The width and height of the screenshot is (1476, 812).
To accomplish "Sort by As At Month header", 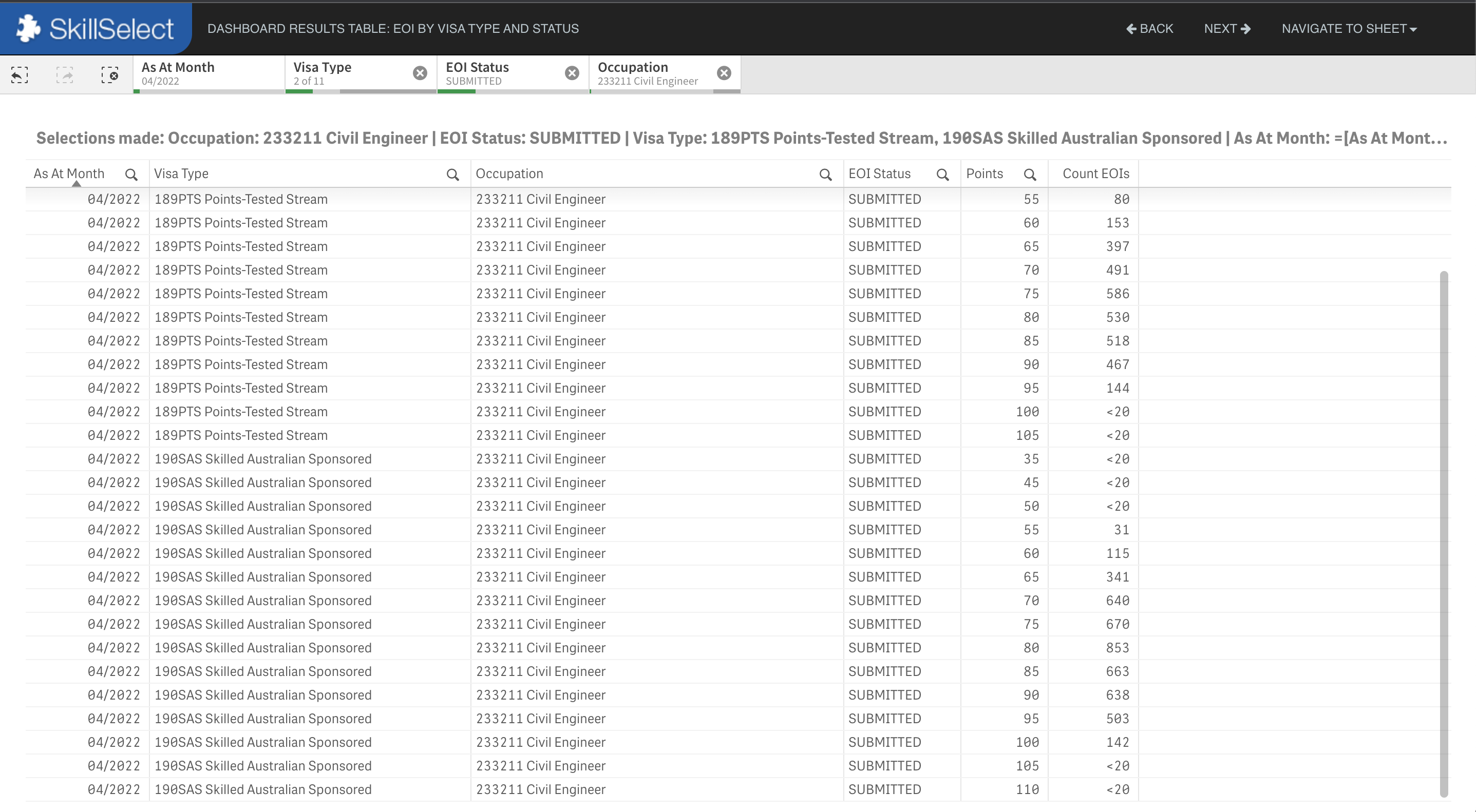I will pos(69,174).
